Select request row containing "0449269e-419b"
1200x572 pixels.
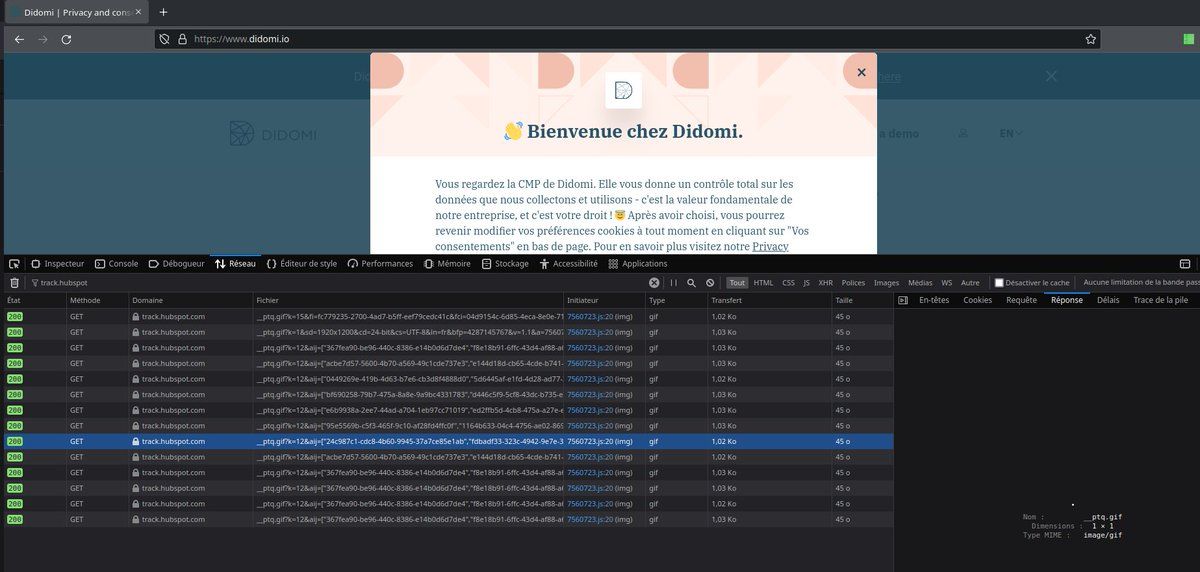click(447, 379)
